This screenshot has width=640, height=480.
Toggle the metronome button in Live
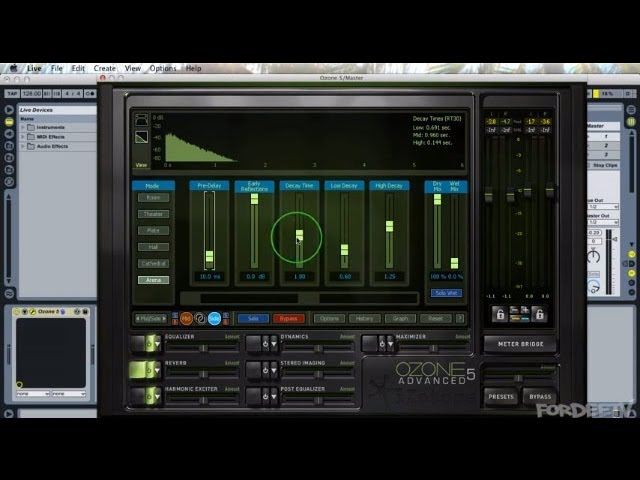tap(90, 93)
